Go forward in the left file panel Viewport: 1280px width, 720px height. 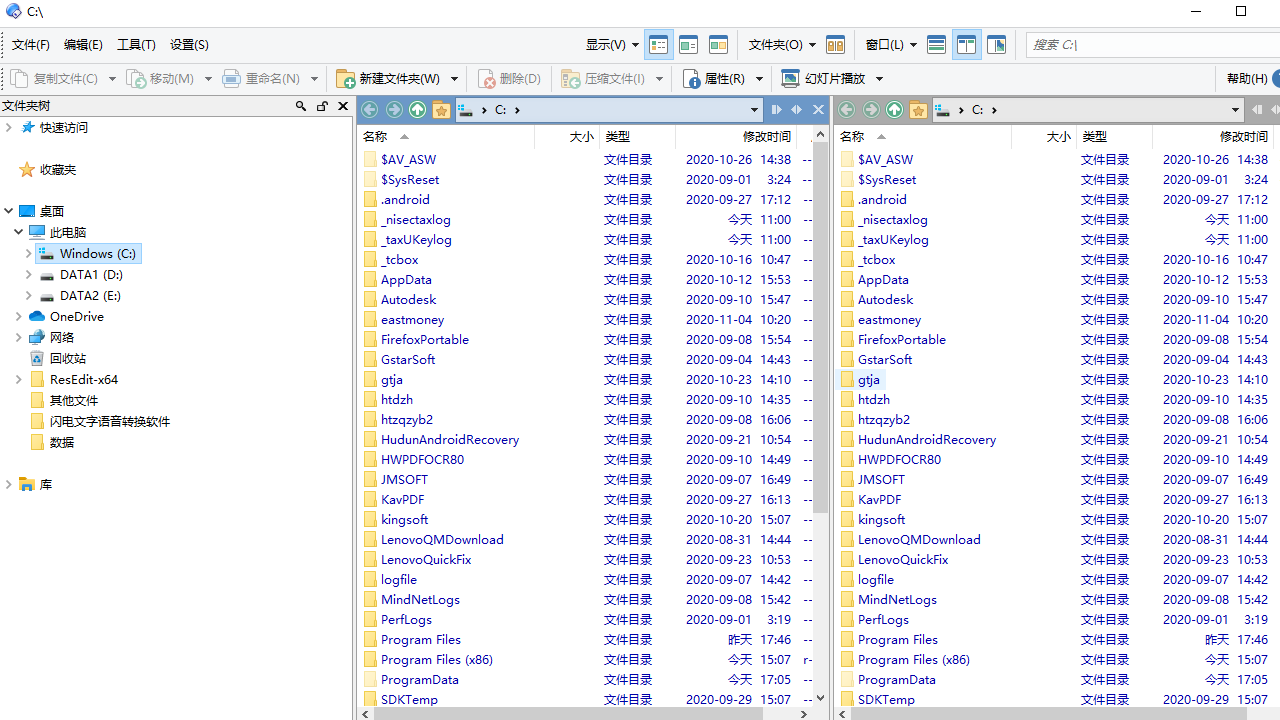[x=394, y=110]
